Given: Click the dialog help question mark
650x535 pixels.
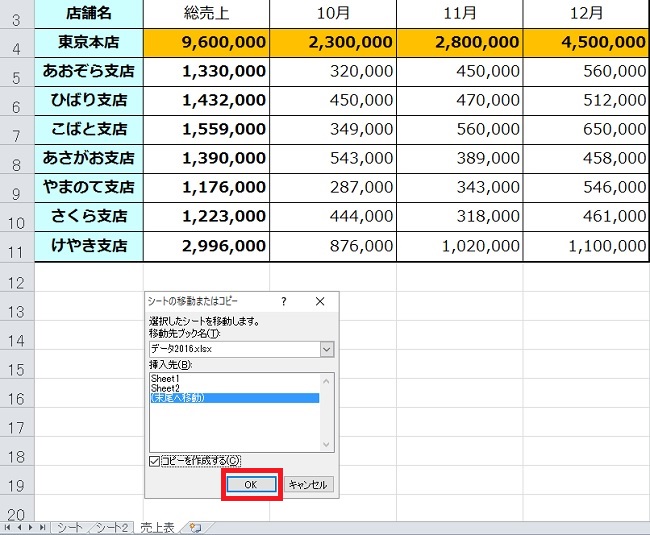Looking at the screenshot, I should tap(284, 301).
